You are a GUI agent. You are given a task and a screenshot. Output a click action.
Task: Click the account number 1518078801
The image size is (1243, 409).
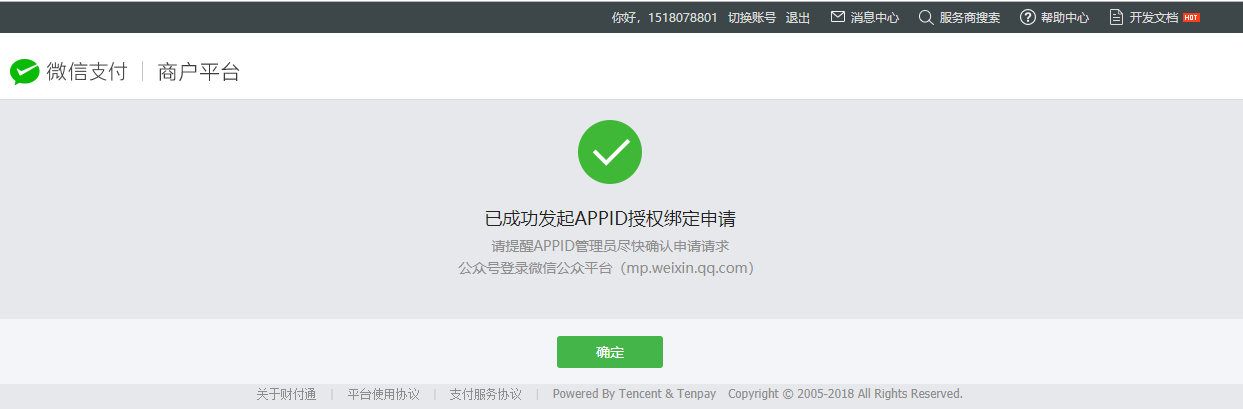tap(683, 18)
